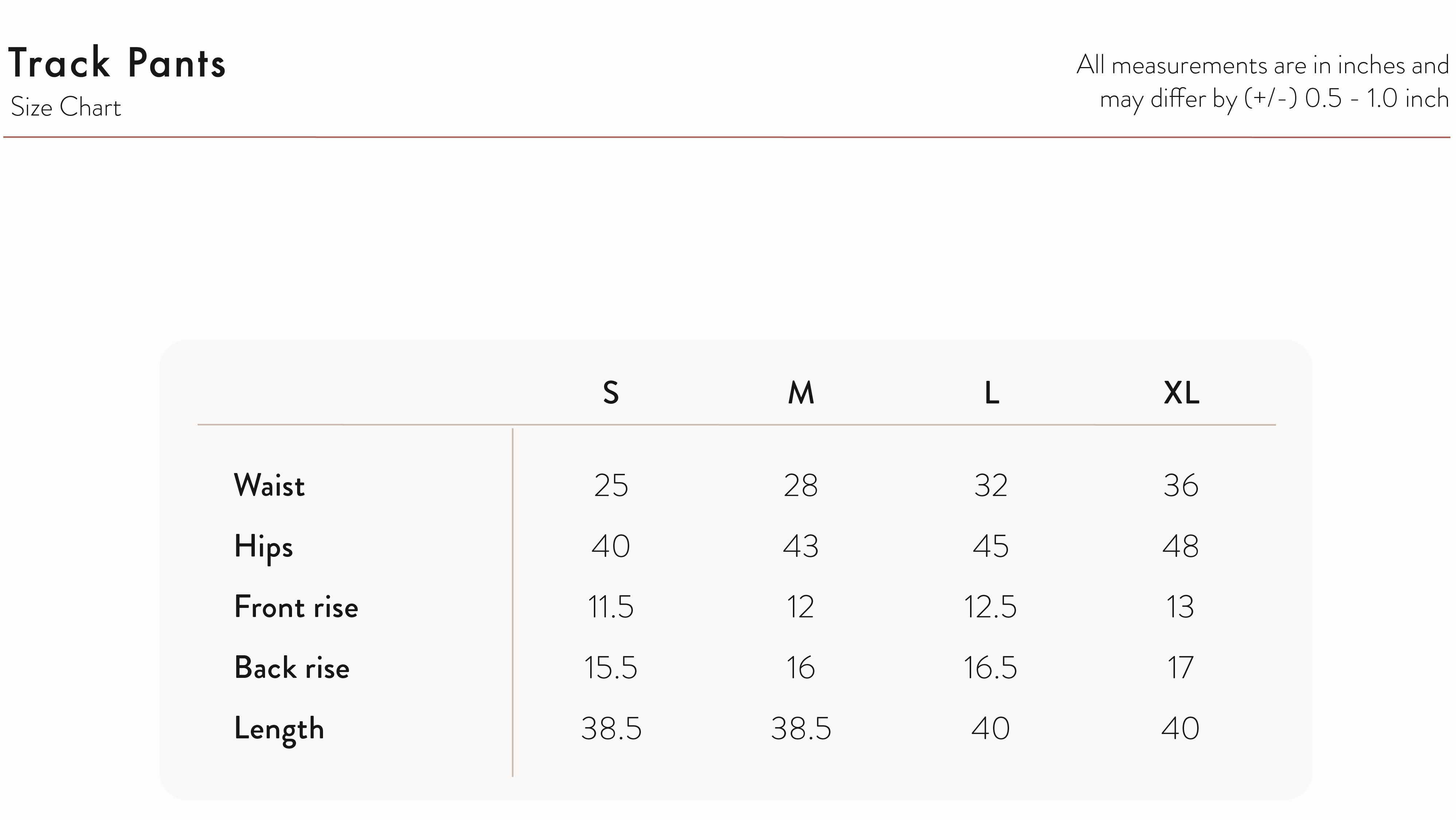Click the measurements disclaimer note

pos(1263,82)
